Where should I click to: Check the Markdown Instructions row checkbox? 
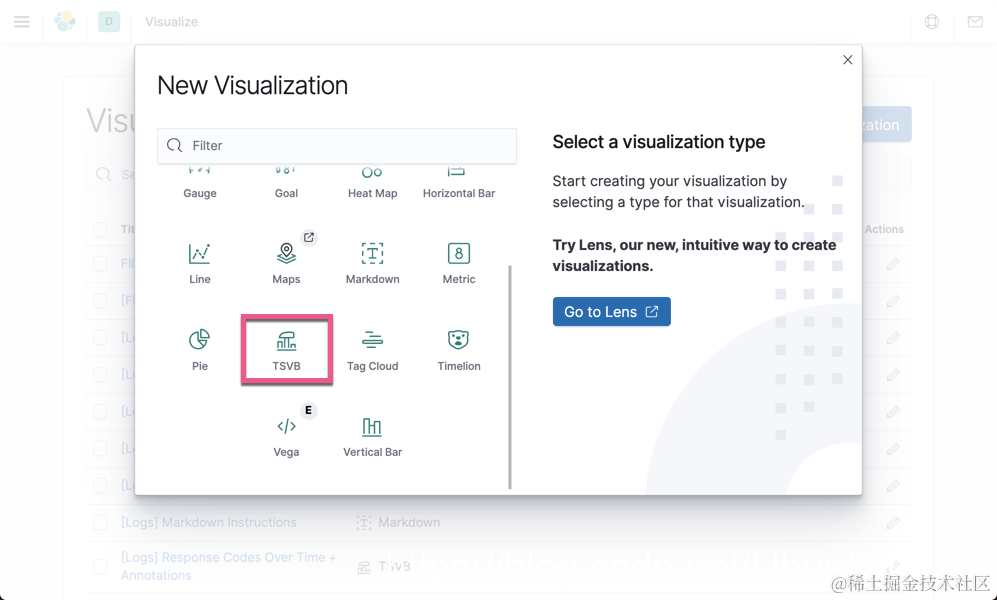coord(100,522)
